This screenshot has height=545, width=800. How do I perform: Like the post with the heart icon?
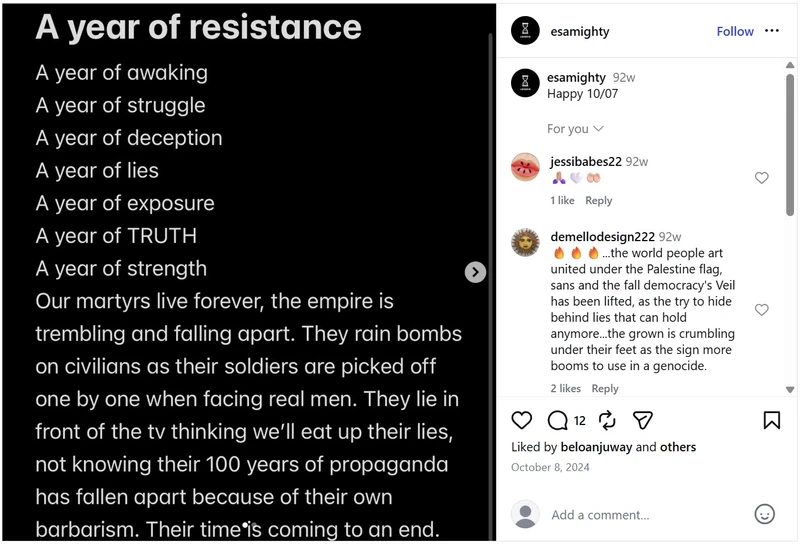pos(521,420)
